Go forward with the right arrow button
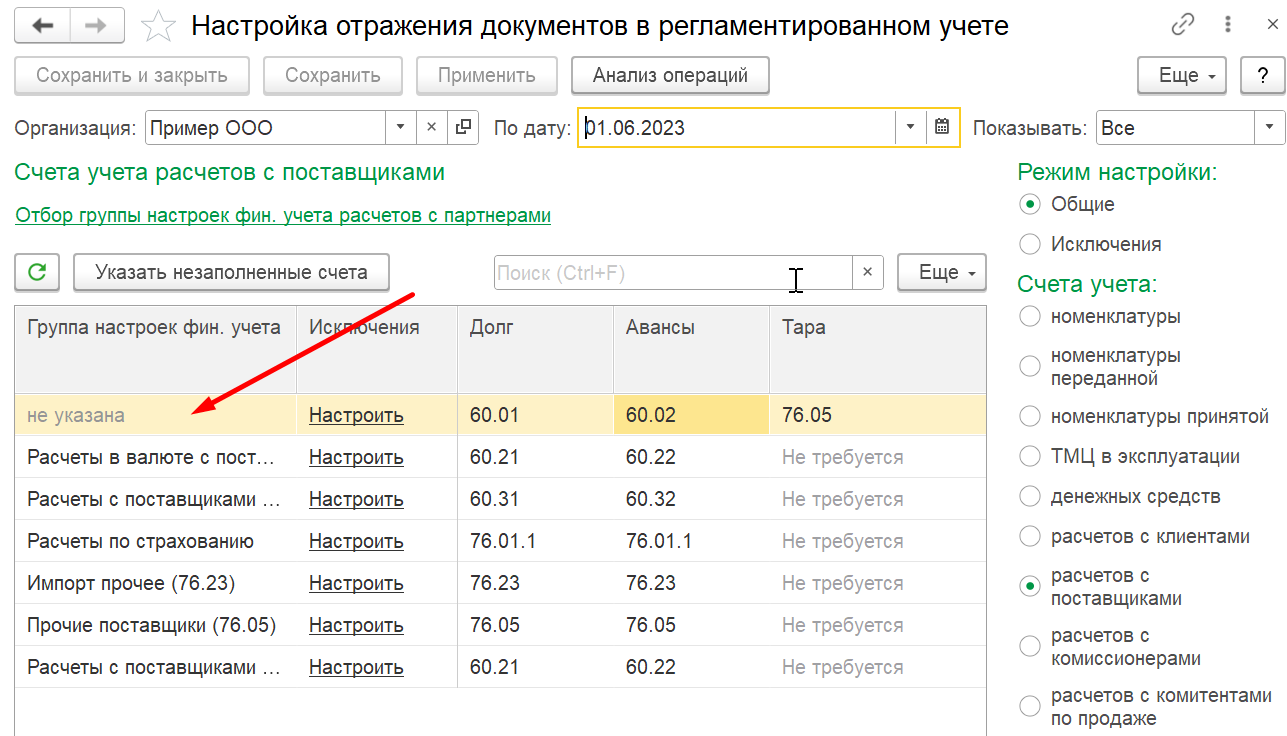The height and width of the screenshot is (736, 1287). point(96,25)
